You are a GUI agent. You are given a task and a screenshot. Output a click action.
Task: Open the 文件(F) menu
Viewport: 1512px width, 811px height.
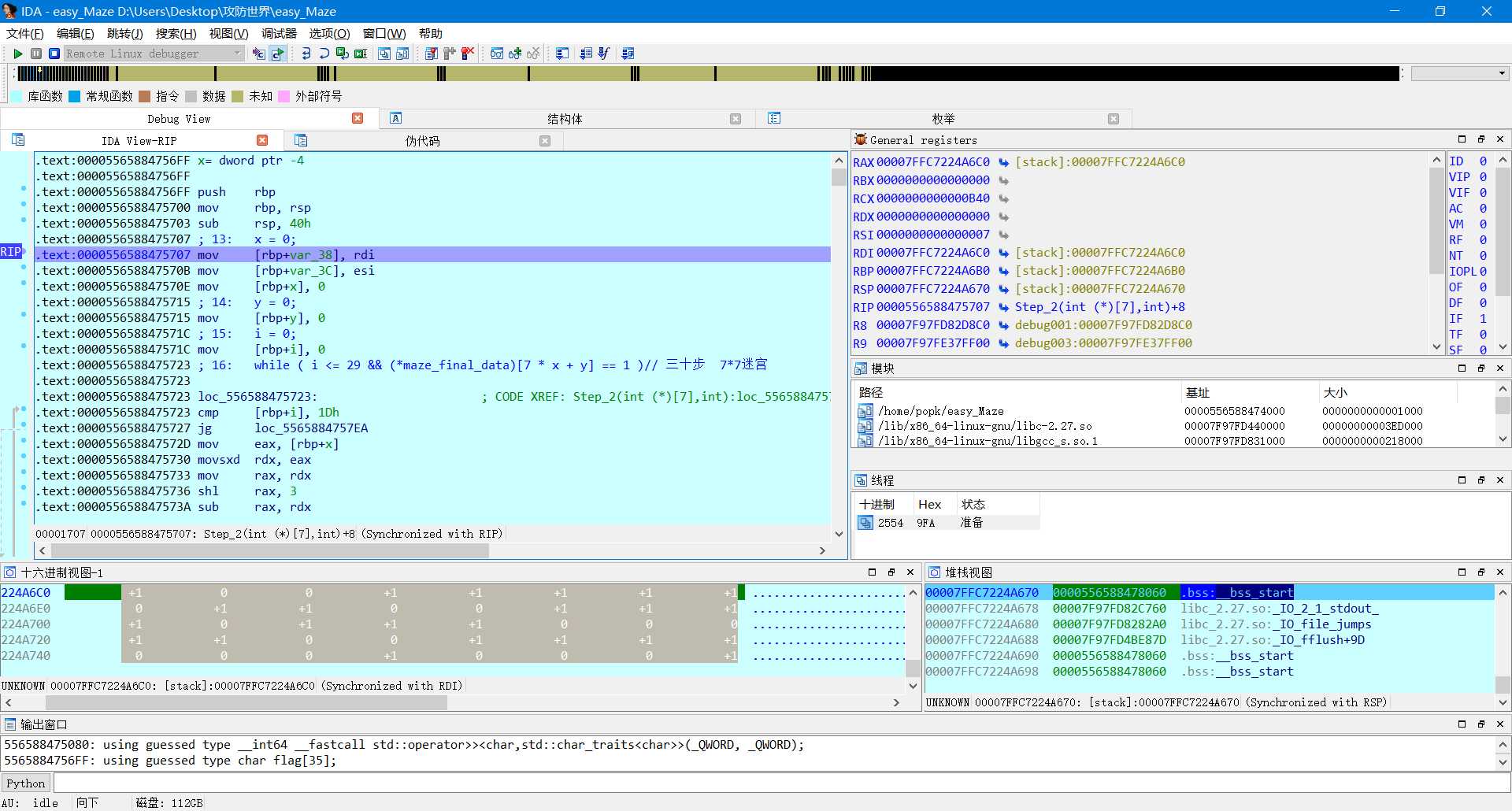[25, 33]
